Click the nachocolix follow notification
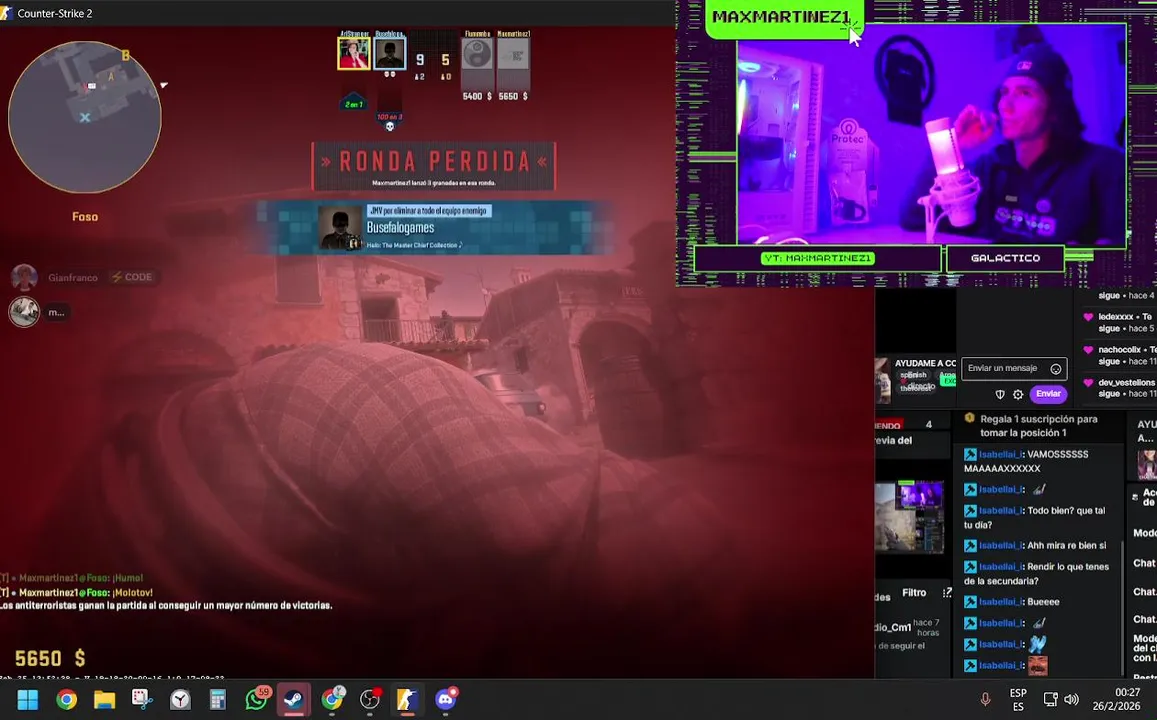Viewport: 1157px width, 720px height. click(x=1118, y=355)
